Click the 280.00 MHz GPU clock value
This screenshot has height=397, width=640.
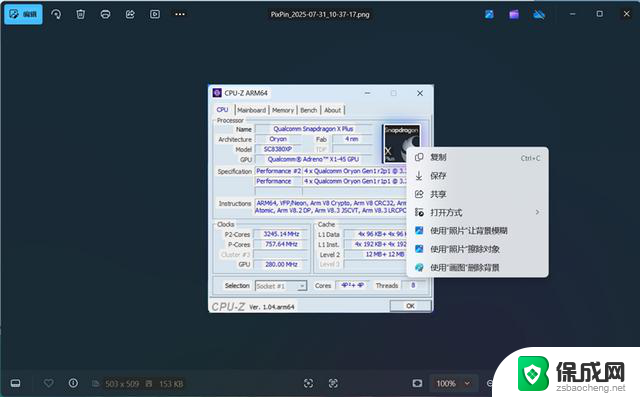coord(281,264)
